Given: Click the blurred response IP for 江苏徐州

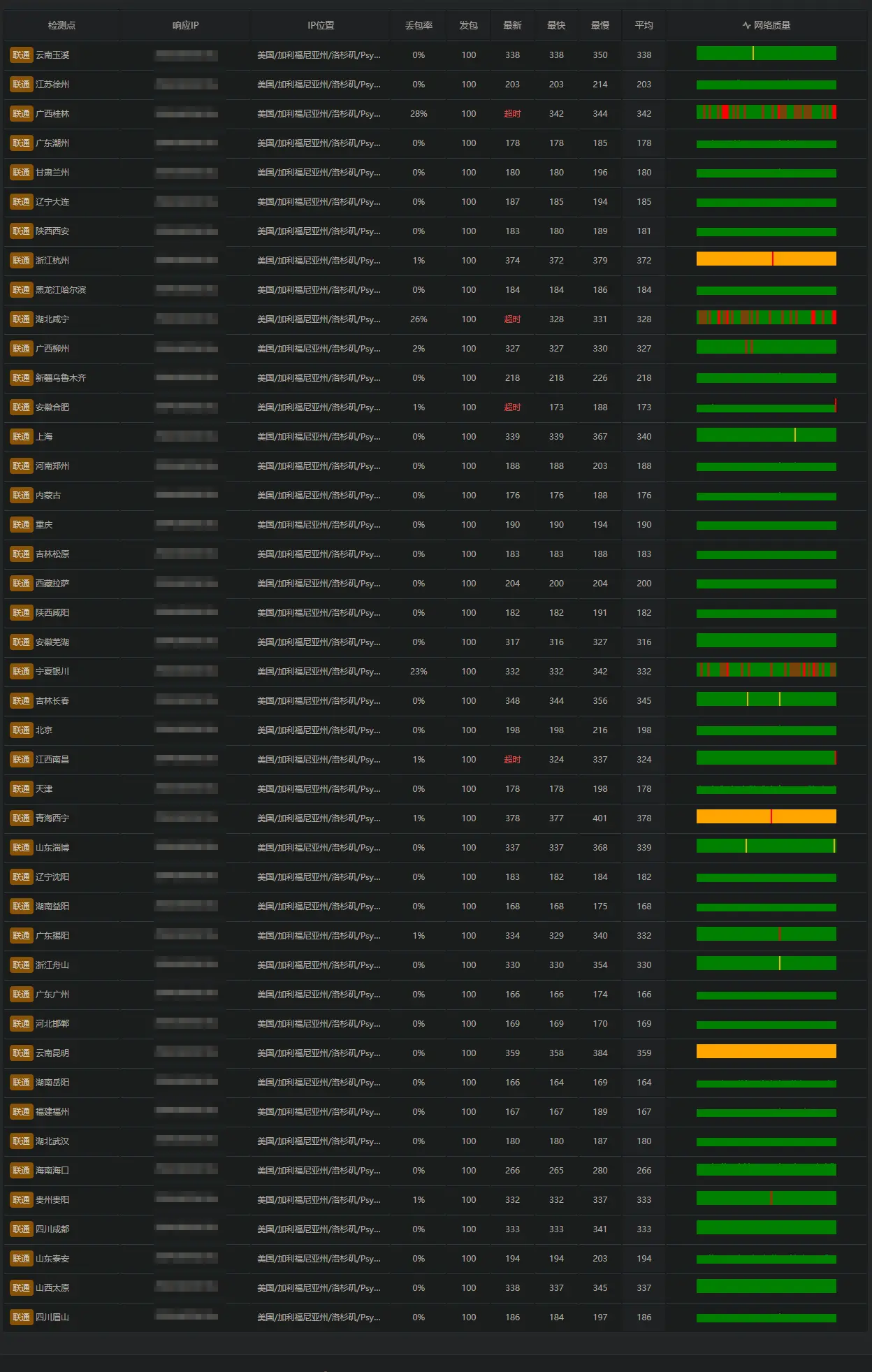Looking at the screenshot, I should [x=187, y=85].
